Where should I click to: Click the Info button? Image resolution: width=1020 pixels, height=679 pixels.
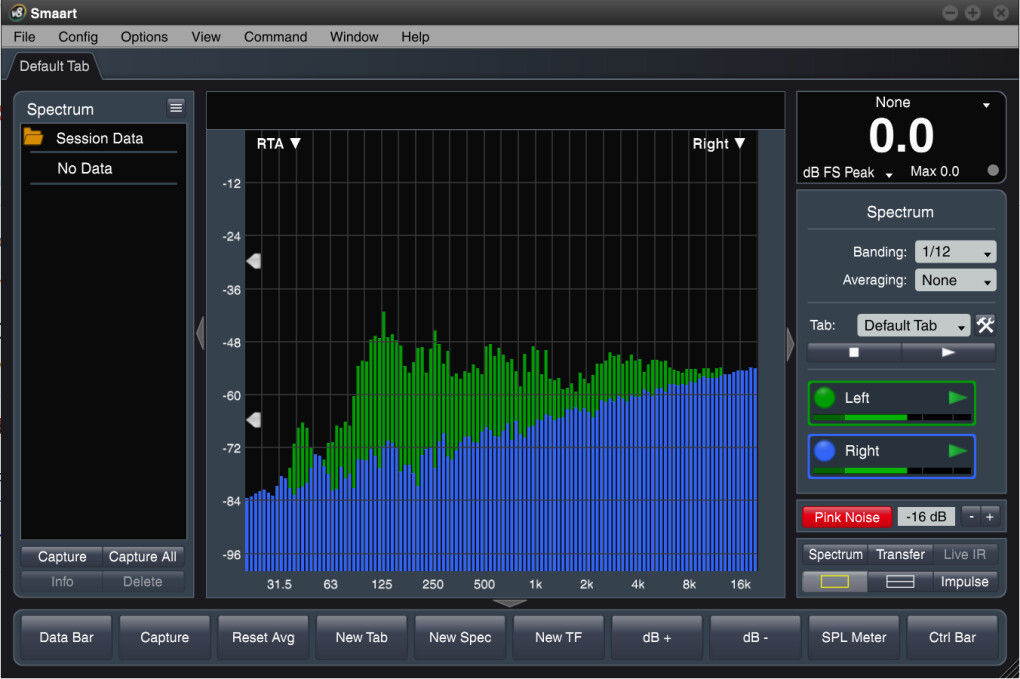pyautogui.click(x=62, y=581)
